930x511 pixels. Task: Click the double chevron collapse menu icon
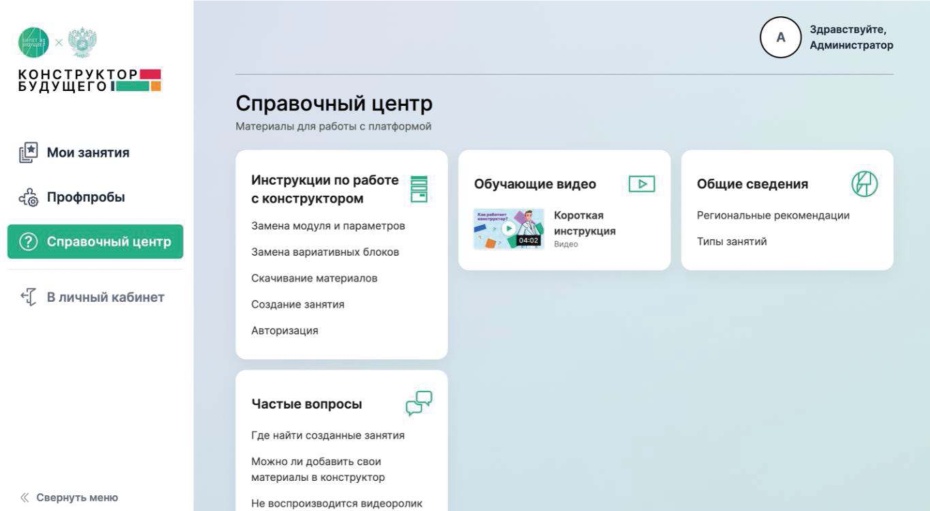point(24,497)
